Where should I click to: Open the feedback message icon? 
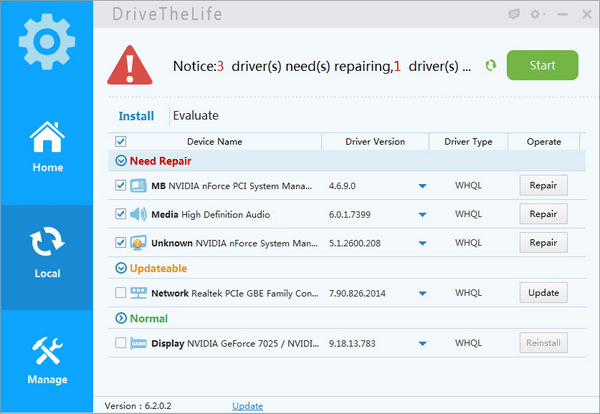pyautogui.click(x=514, y=15)
